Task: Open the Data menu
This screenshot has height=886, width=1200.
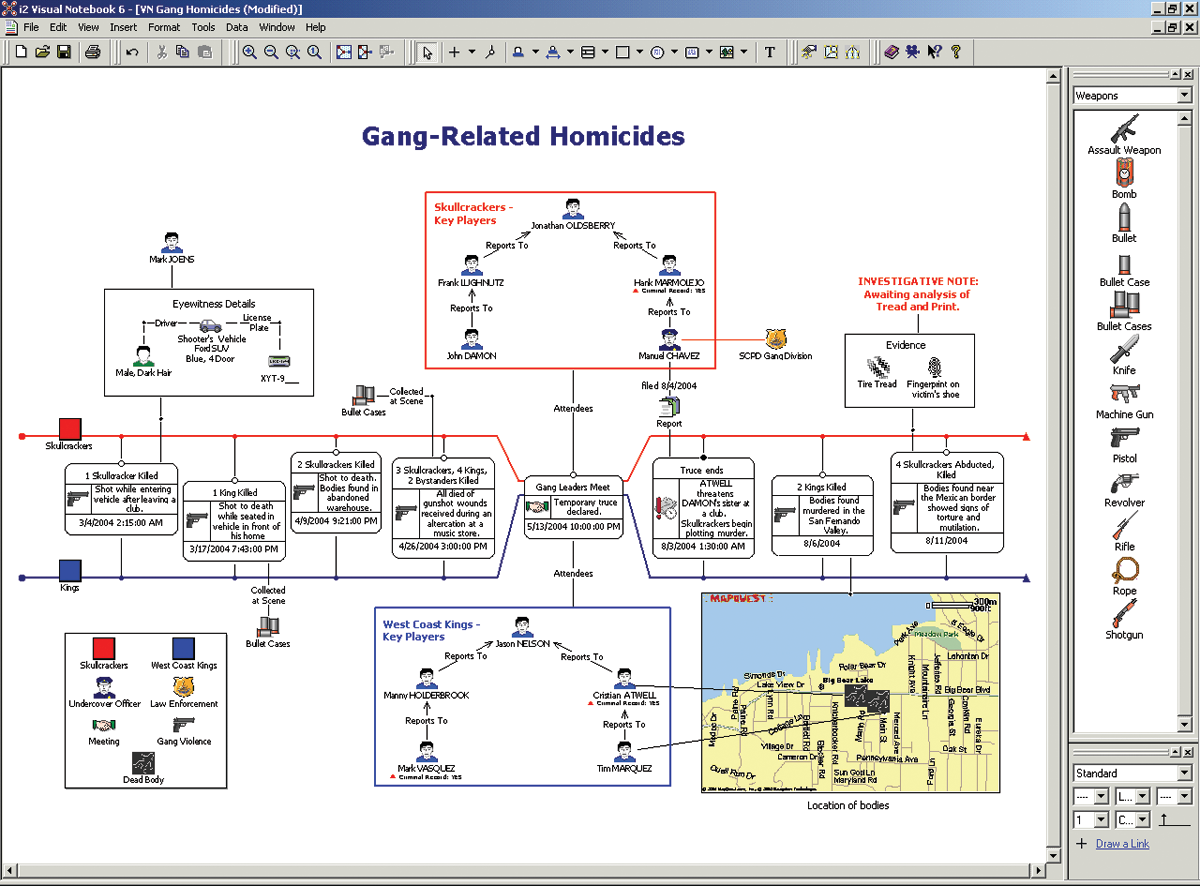Action: 236,27
